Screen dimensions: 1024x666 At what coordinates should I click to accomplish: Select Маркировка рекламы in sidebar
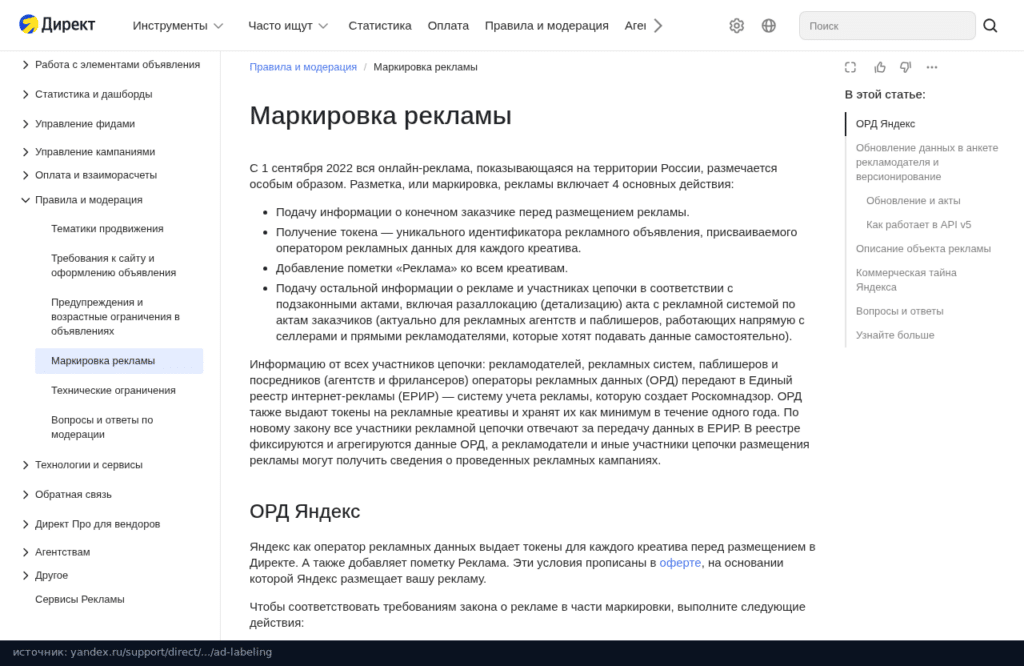click(119, 360)
